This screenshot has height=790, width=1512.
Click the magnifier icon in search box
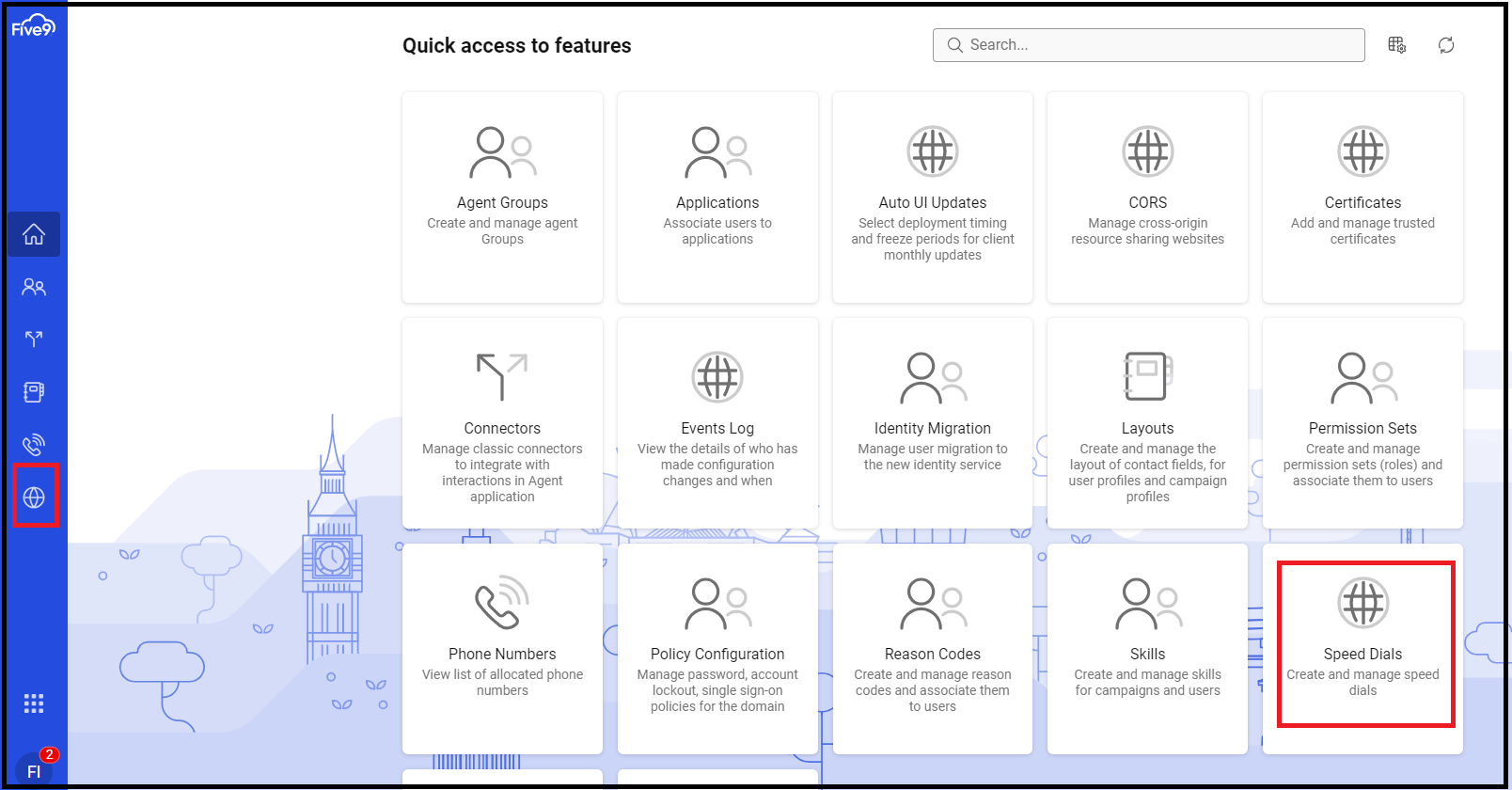955,45
